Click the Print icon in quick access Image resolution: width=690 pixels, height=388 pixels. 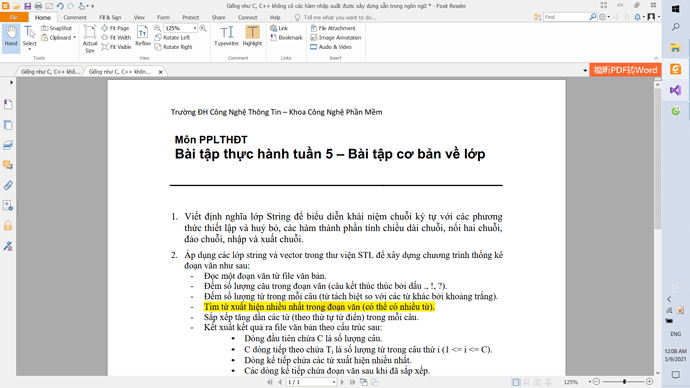point(38,6)
